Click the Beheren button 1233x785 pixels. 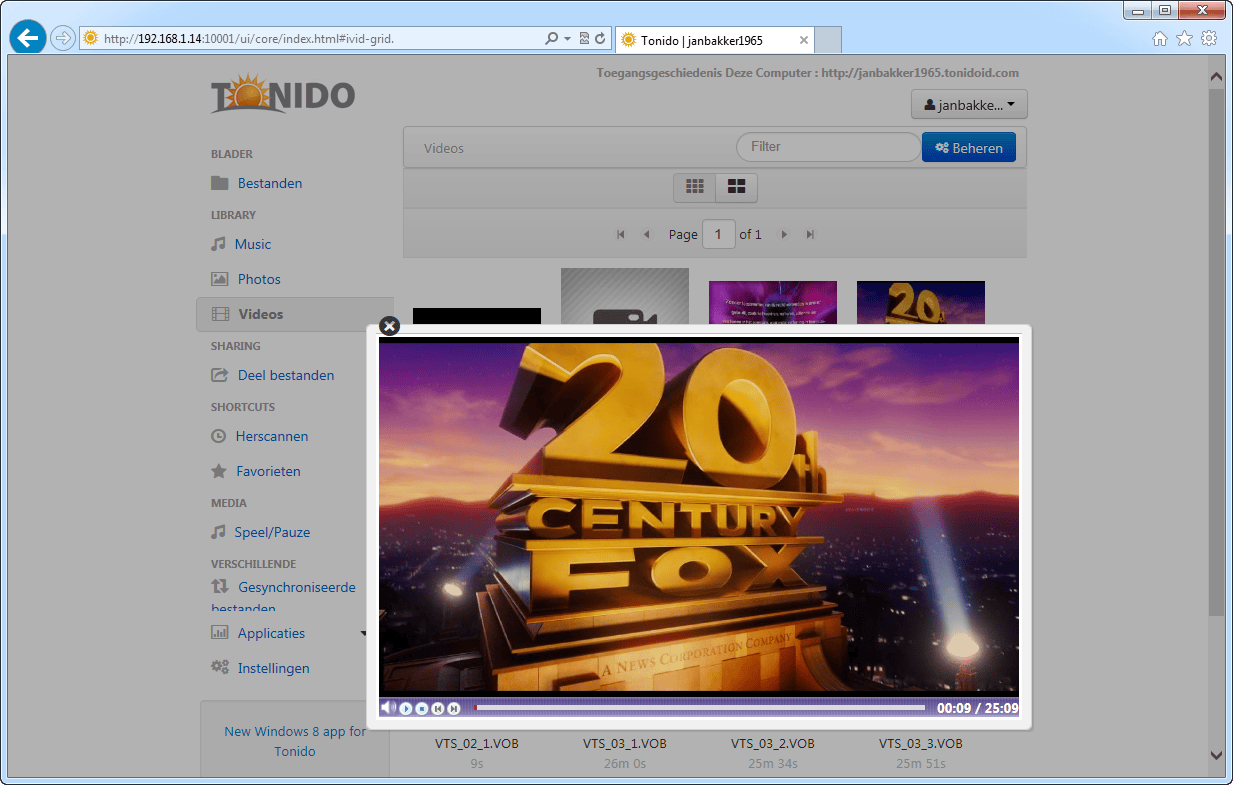click(x=968, y=148)
